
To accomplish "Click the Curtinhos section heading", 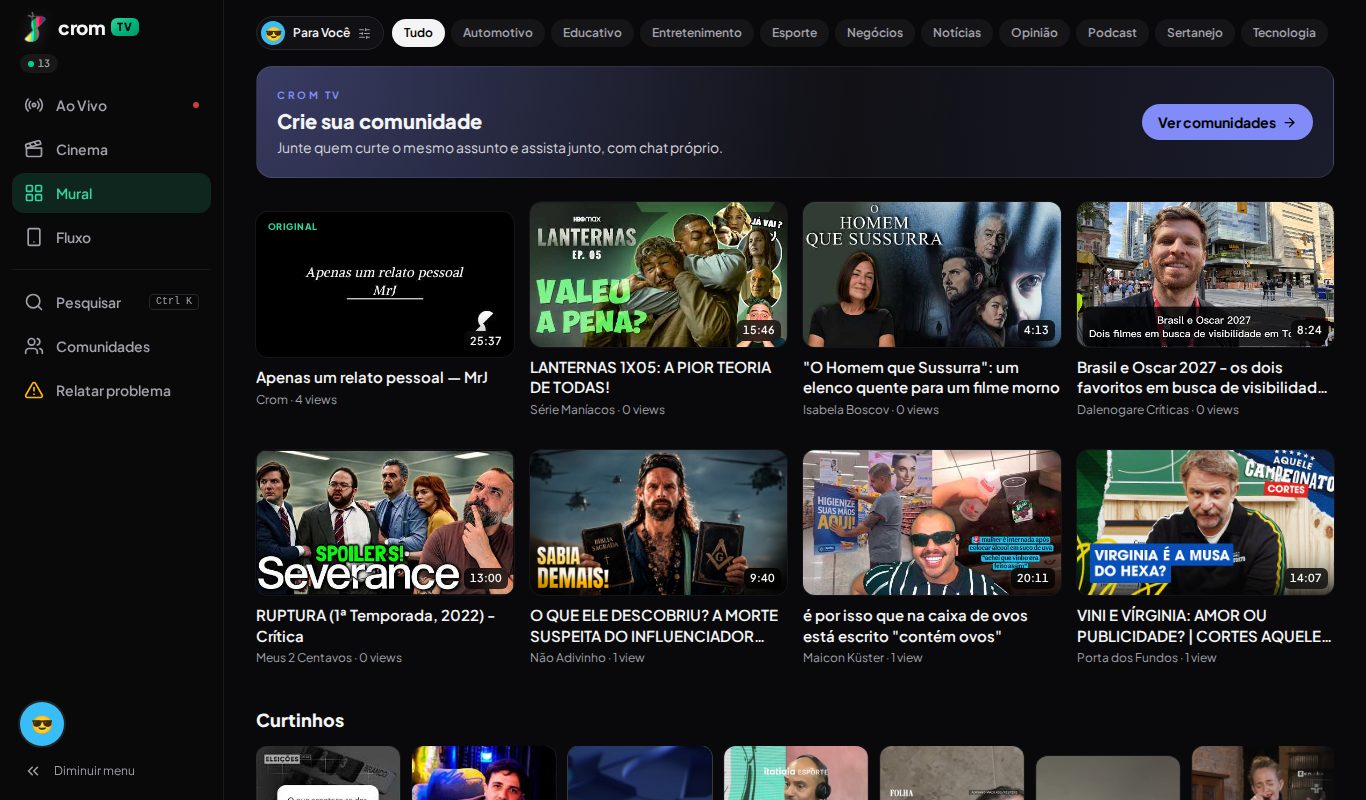I will [x=300, y=720].
